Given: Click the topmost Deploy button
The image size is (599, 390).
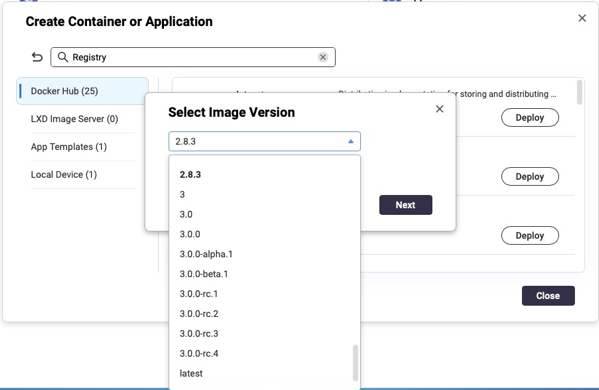Looking at the screenshot, I should click(x=530, y=118).
